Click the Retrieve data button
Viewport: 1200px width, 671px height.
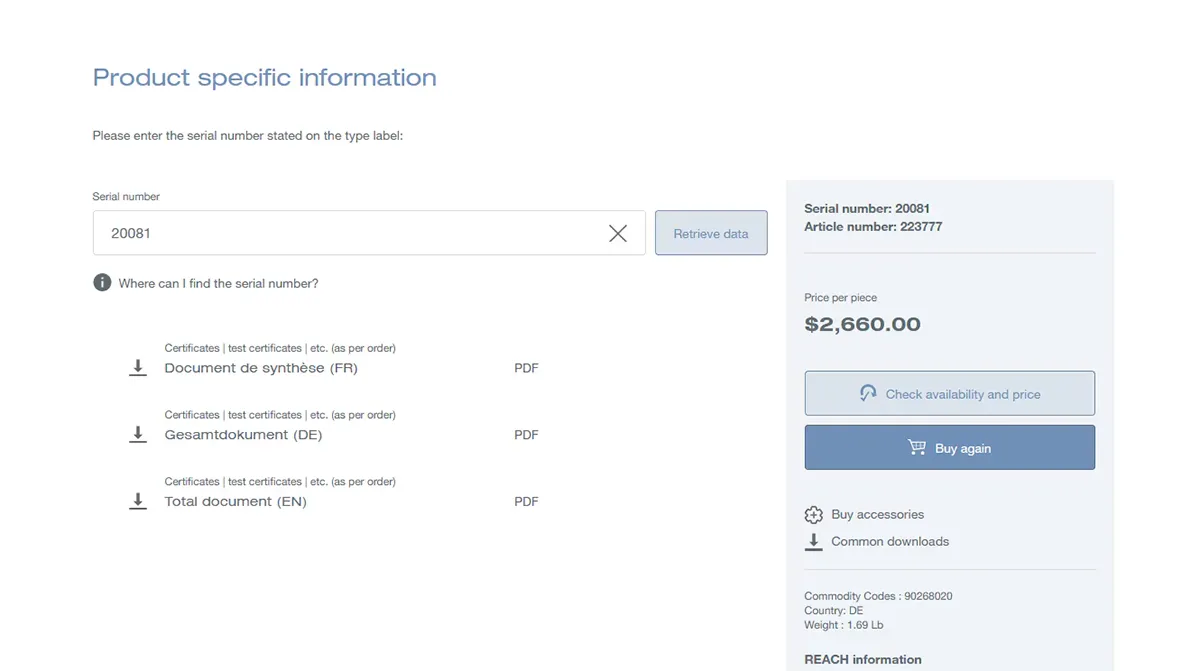(711, 233)
